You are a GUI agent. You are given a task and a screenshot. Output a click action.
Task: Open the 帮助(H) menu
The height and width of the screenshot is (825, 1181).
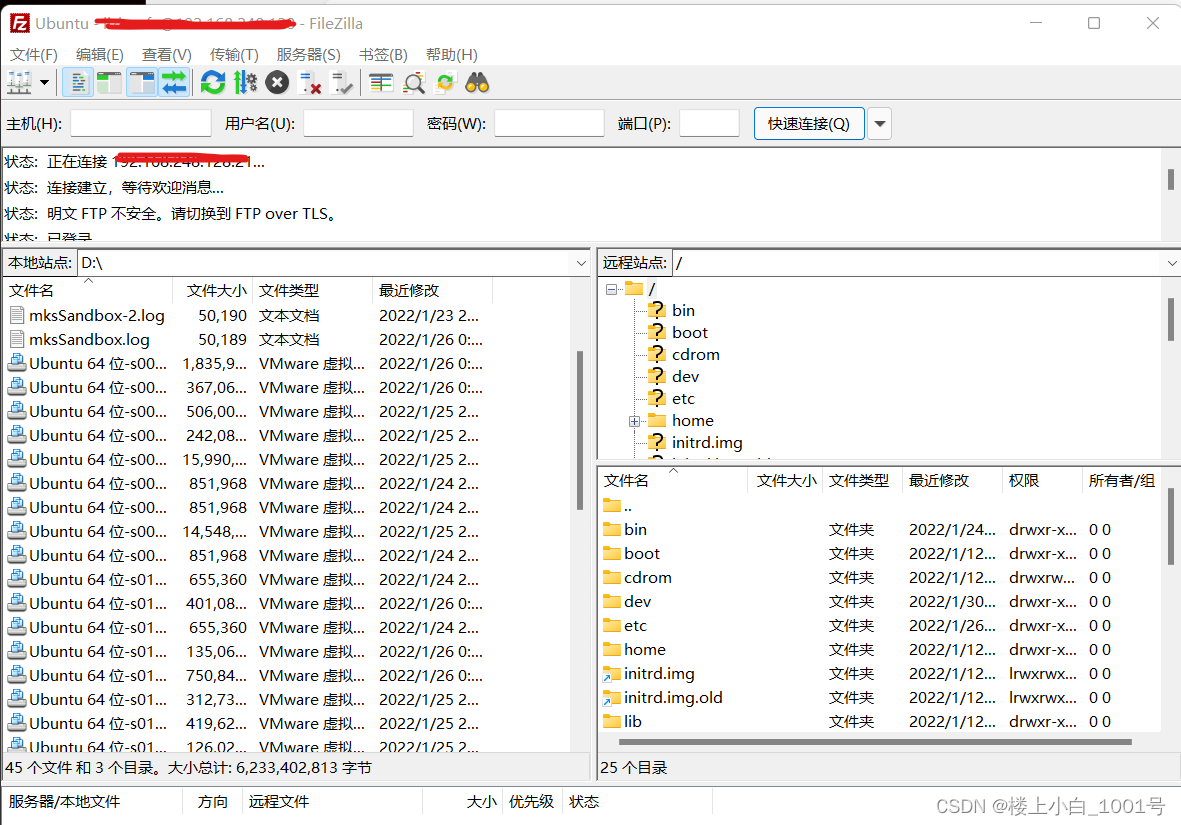point(451,54)
